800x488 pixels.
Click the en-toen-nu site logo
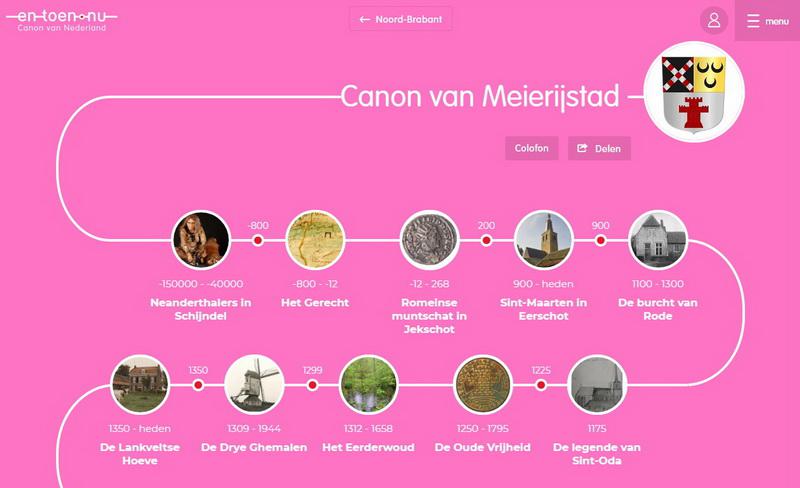pos(62,20)
